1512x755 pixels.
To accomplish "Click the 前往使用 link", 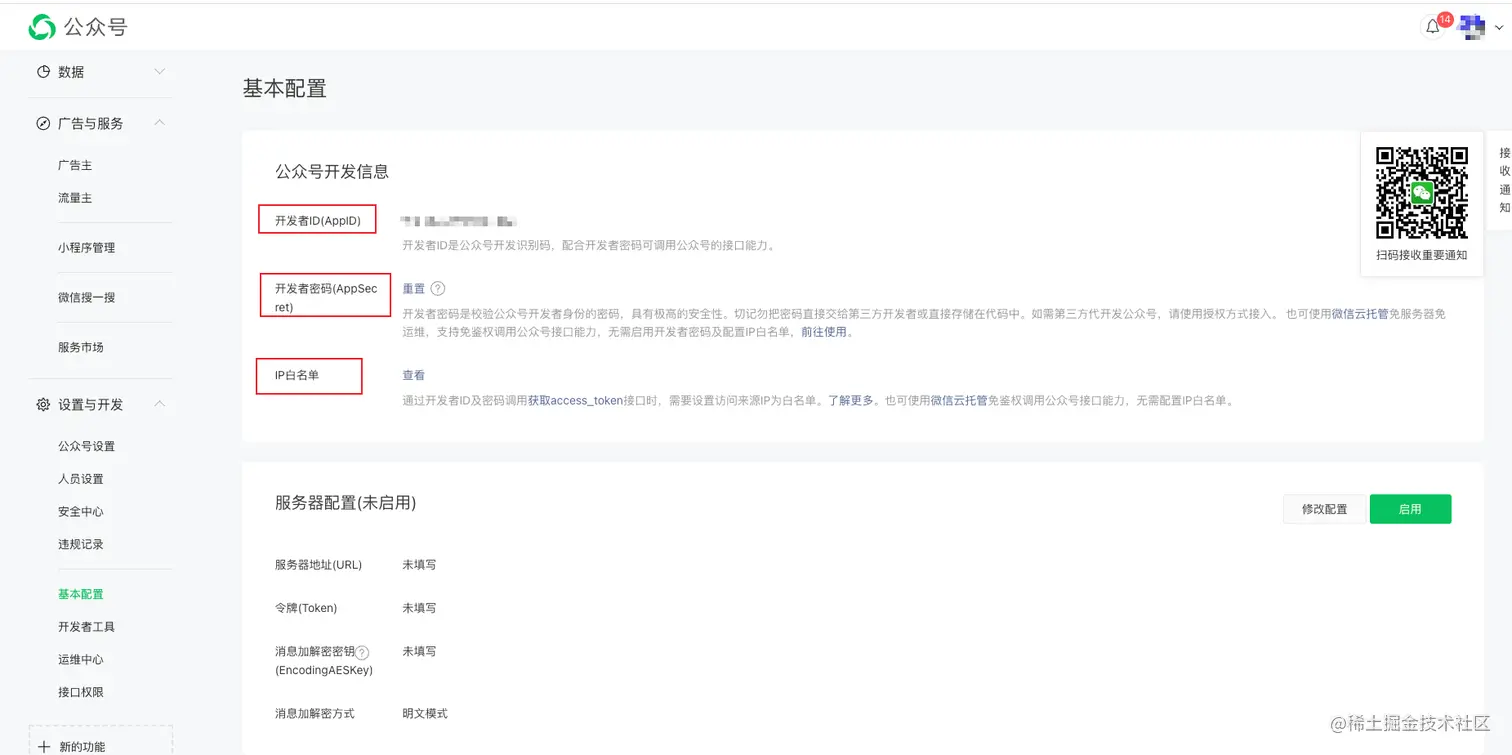I will pos(824,333).
